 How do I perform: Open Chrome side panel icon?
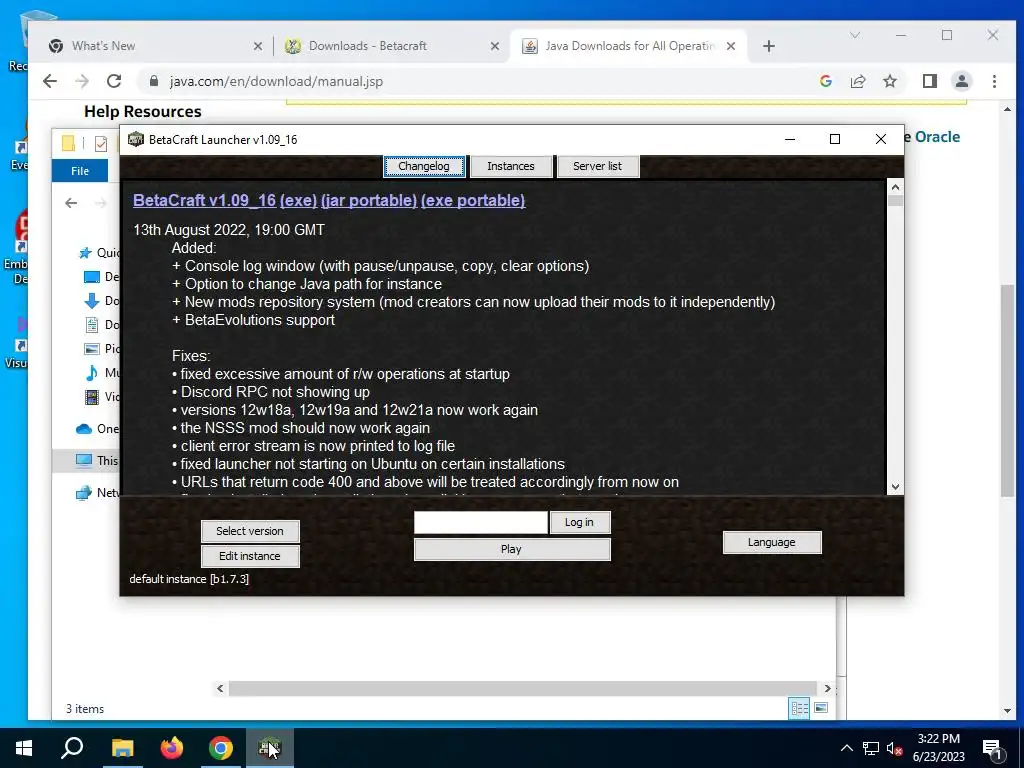(929, 81)
